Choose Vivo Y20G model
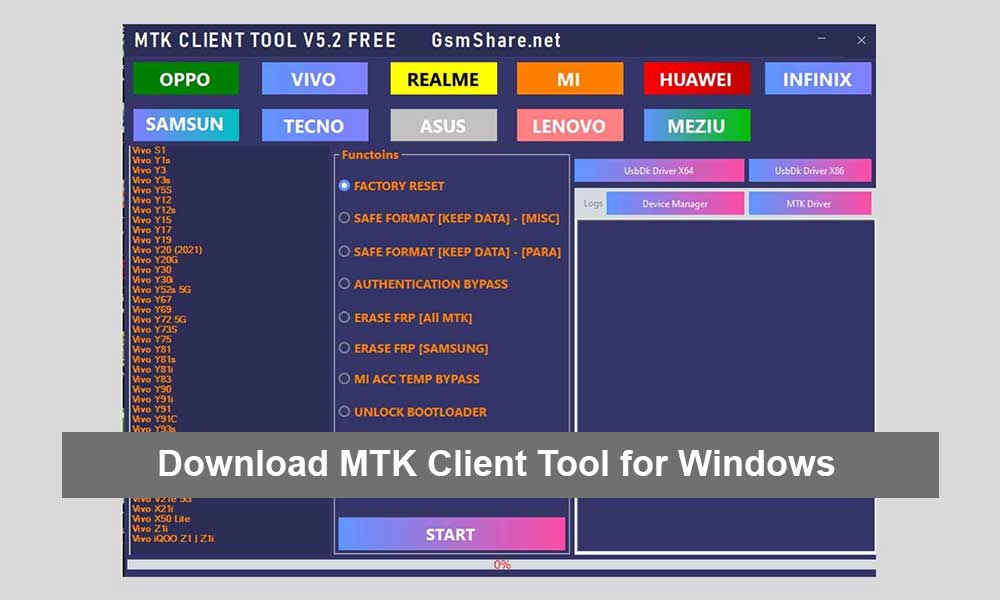The image size is (1000, 600). tap(155, 260)
